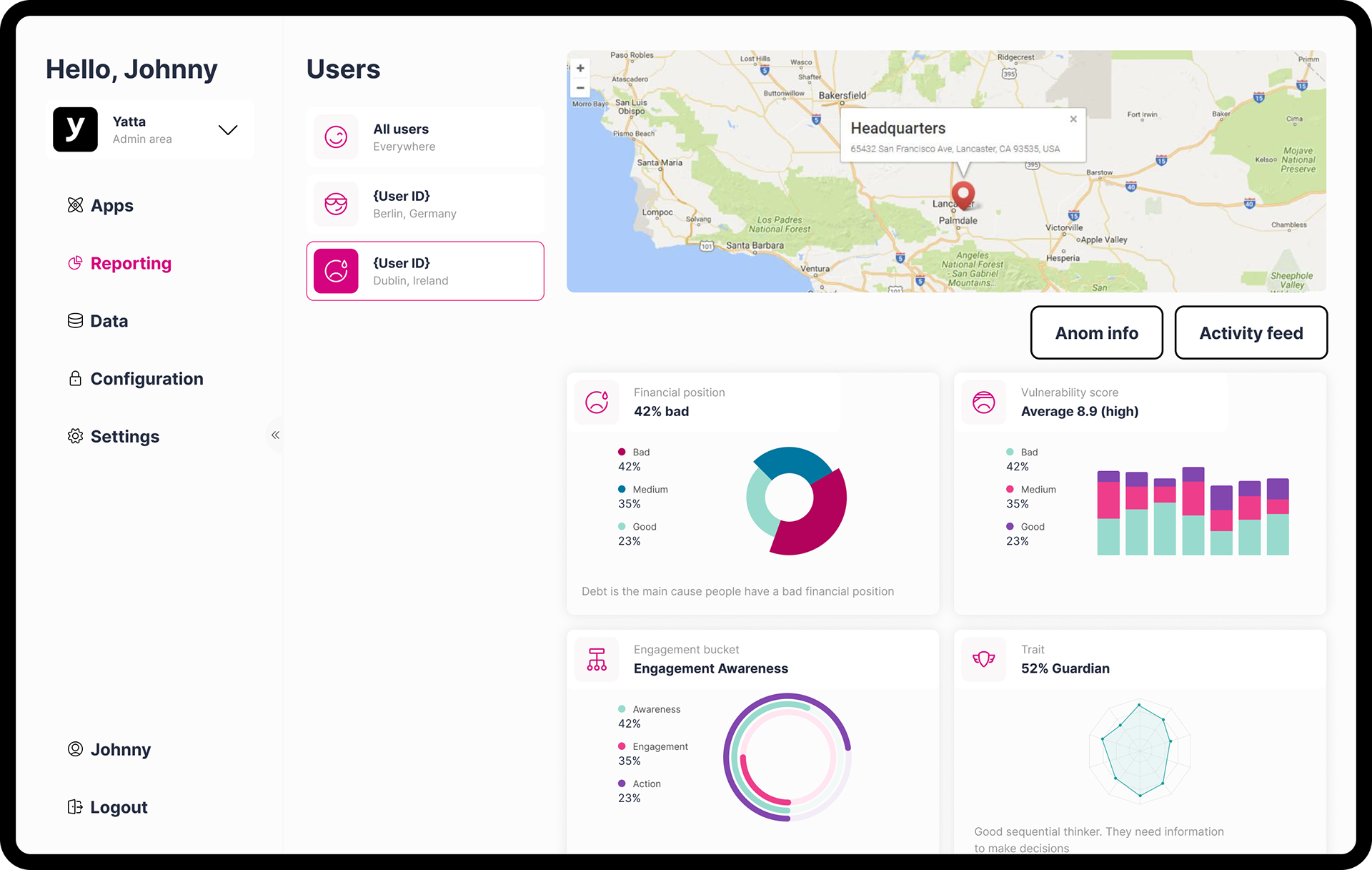
Task: Zoom out on the map
Action: coord(580,88)
